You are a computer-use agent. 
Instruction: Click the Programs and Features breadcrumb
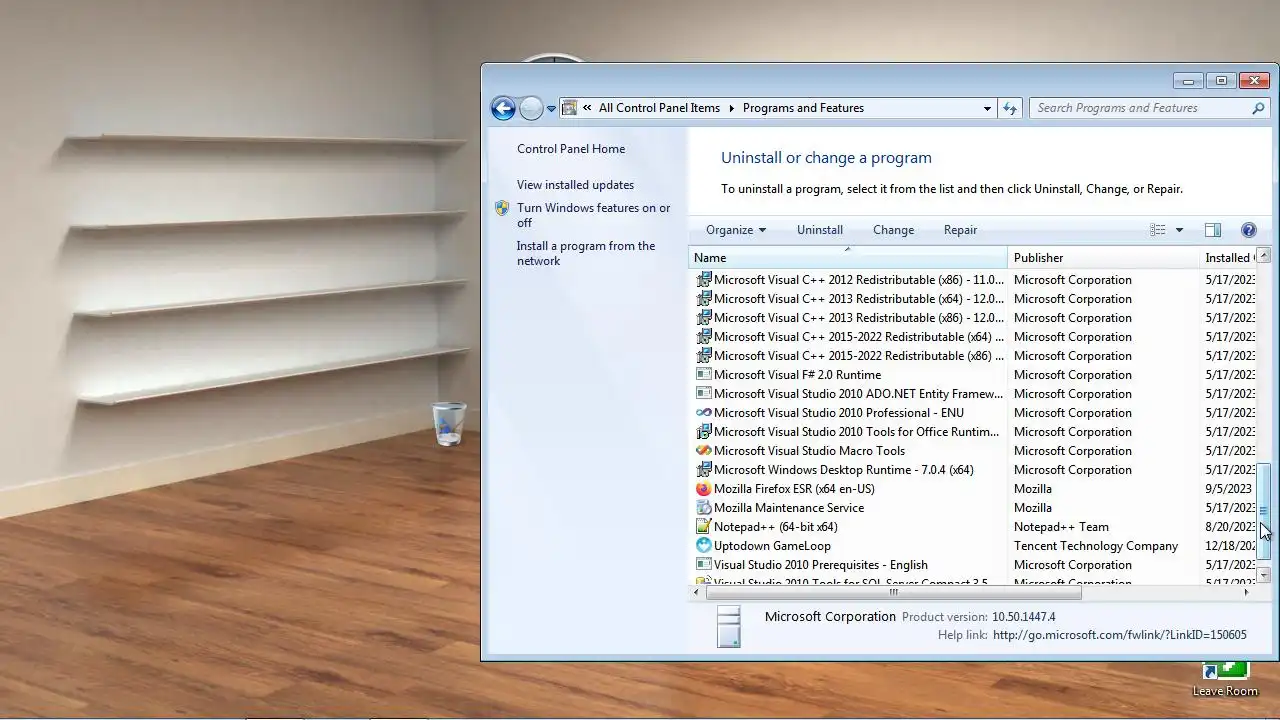click(x=803, y=108)
